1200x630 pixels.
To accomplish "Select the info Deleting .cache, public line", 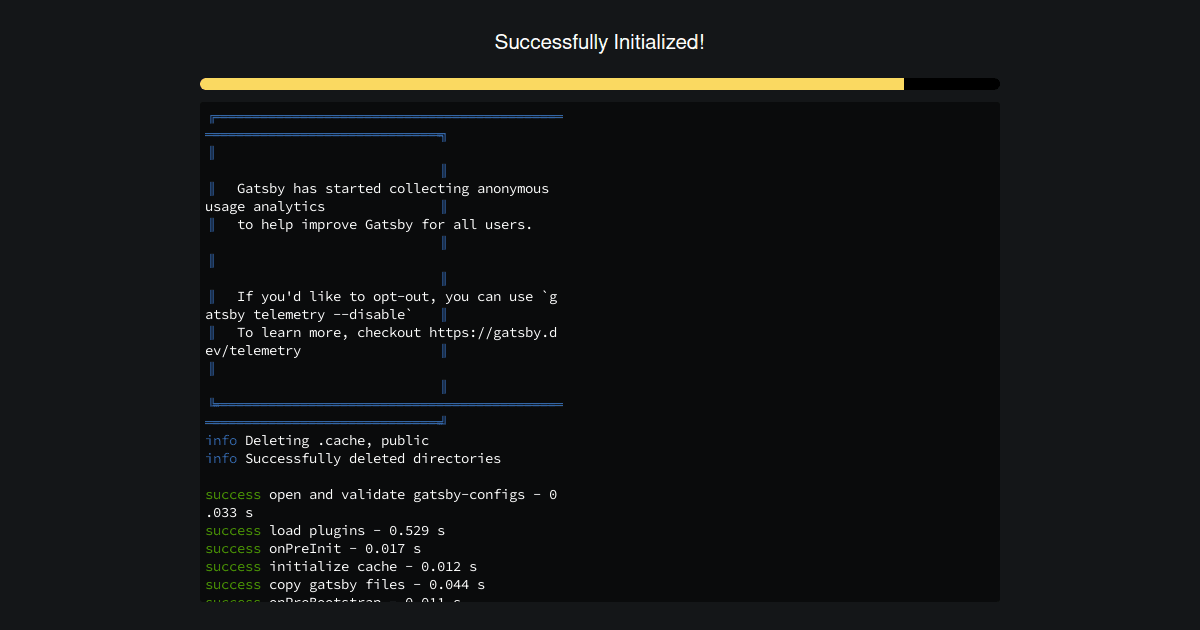I will [x=316, y=440].
